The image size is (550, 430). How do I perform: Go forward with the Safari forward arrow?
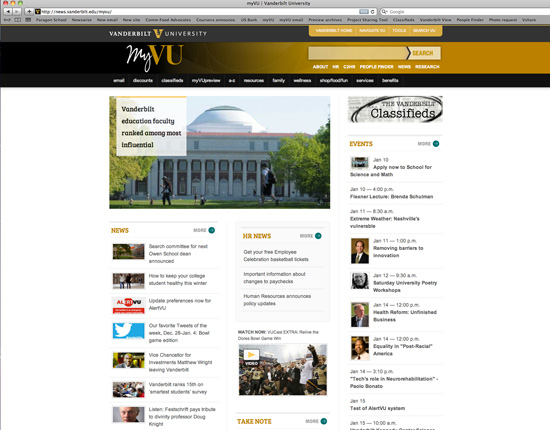(x=17, y=12)
